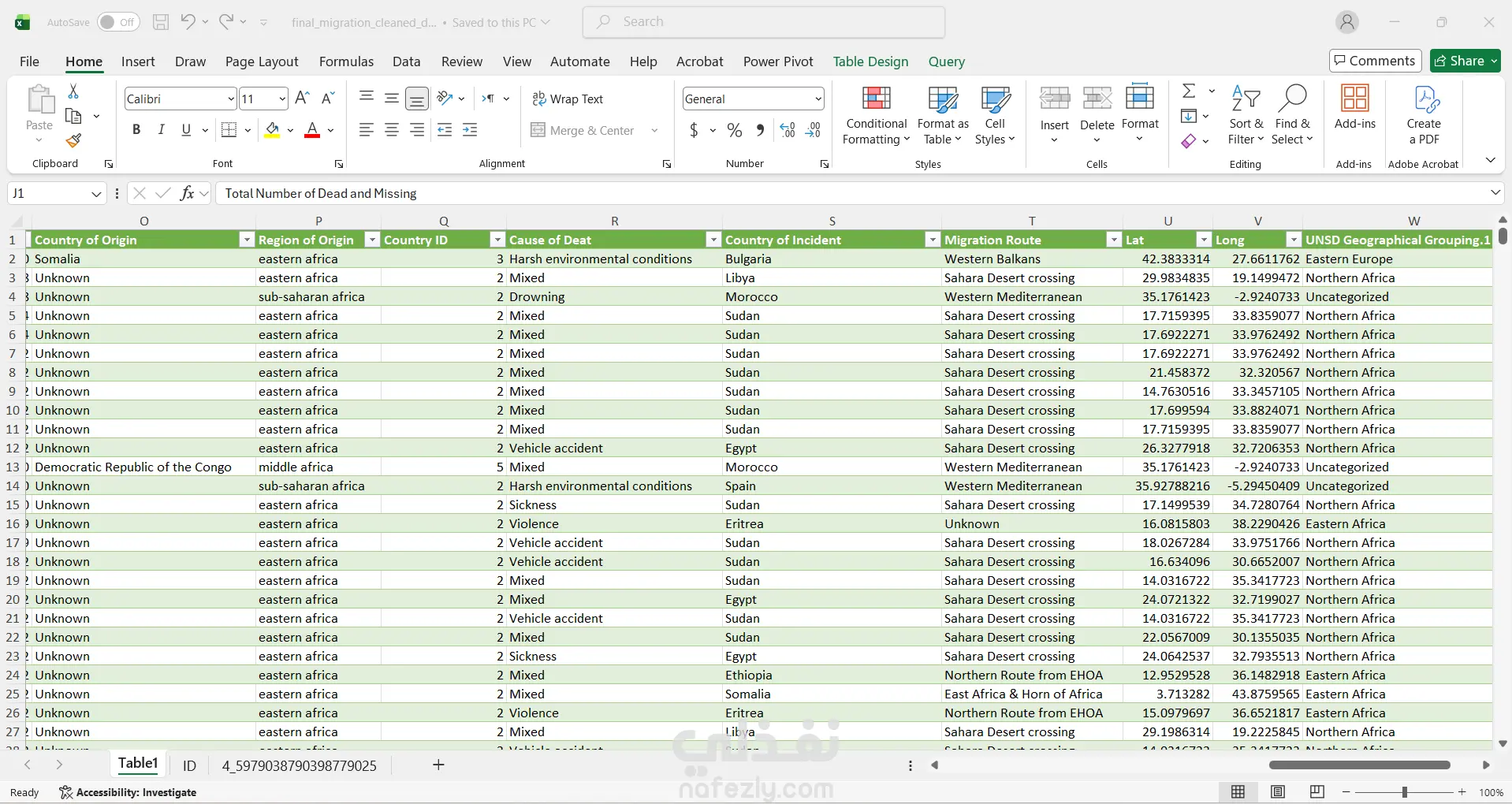Decrease font size with the smaller A icon
1512x804 pixels.
329,98
